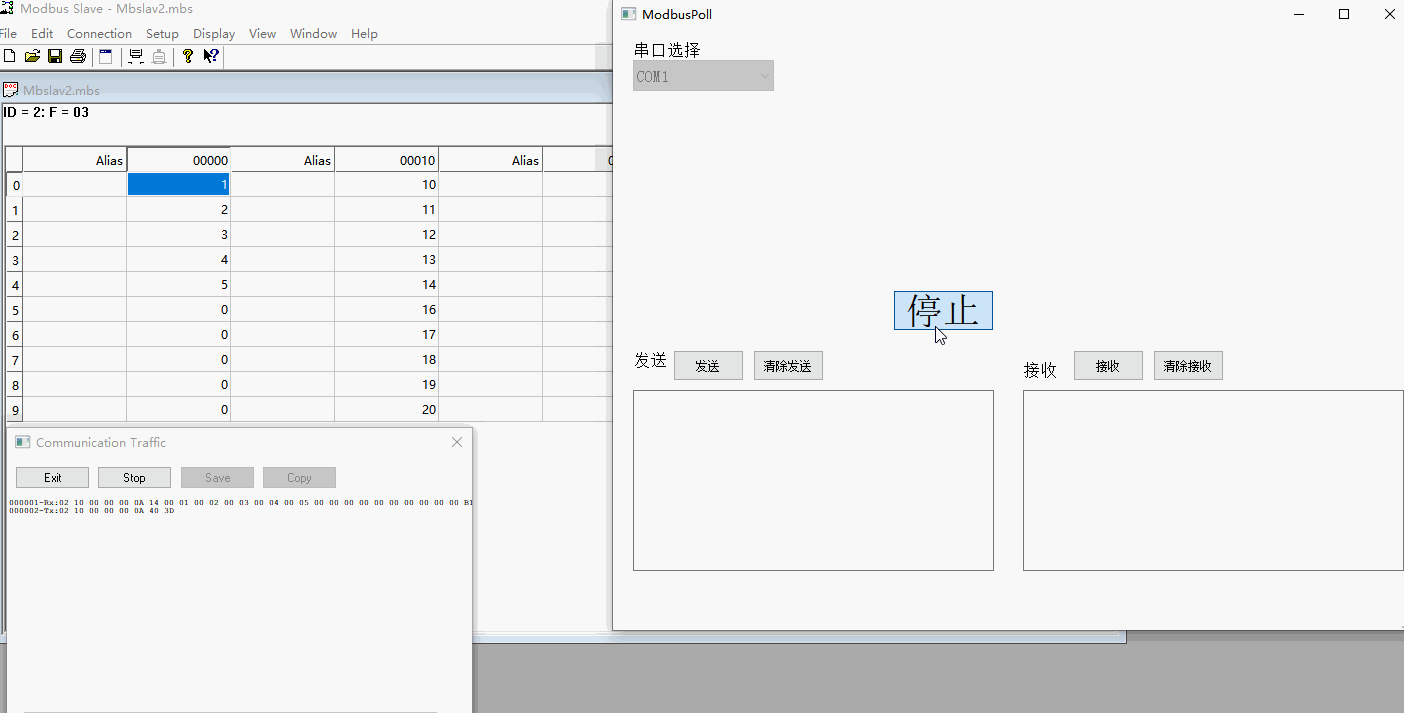Select the cell with value 3 in row 2
Viewport: 1404px width, 713px height.
(179, 235)
